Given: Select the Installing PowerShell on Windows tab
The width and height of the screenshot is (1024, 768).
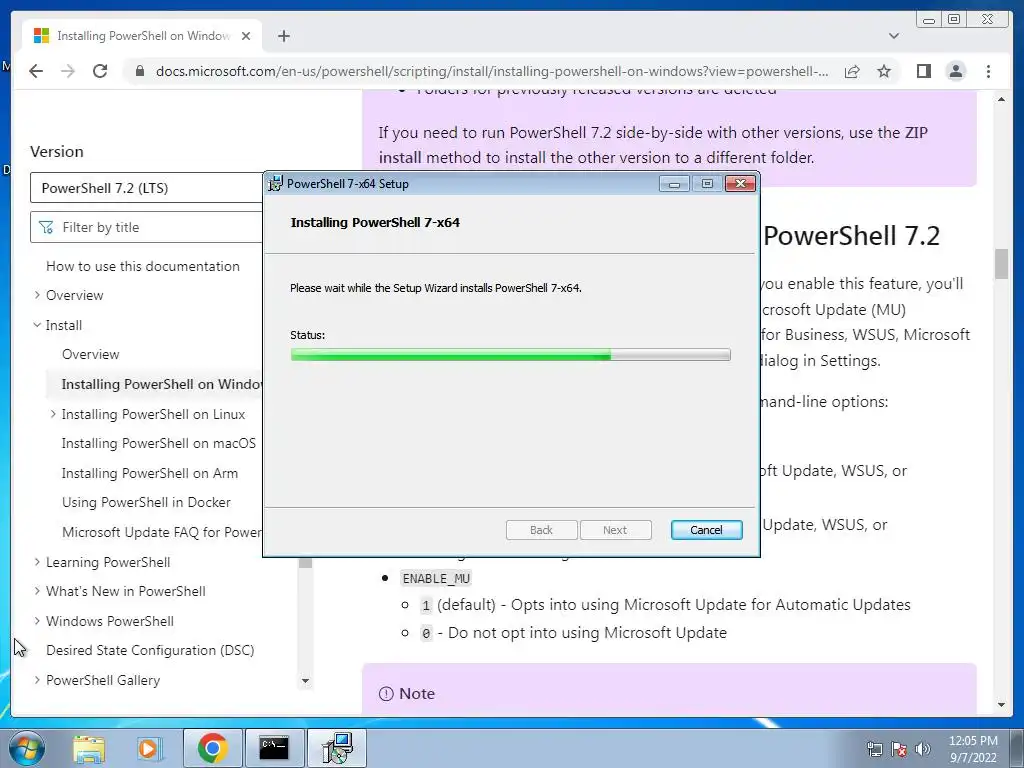Looking at the screenshot, I should pyautogui.click(x=142, y=36).
